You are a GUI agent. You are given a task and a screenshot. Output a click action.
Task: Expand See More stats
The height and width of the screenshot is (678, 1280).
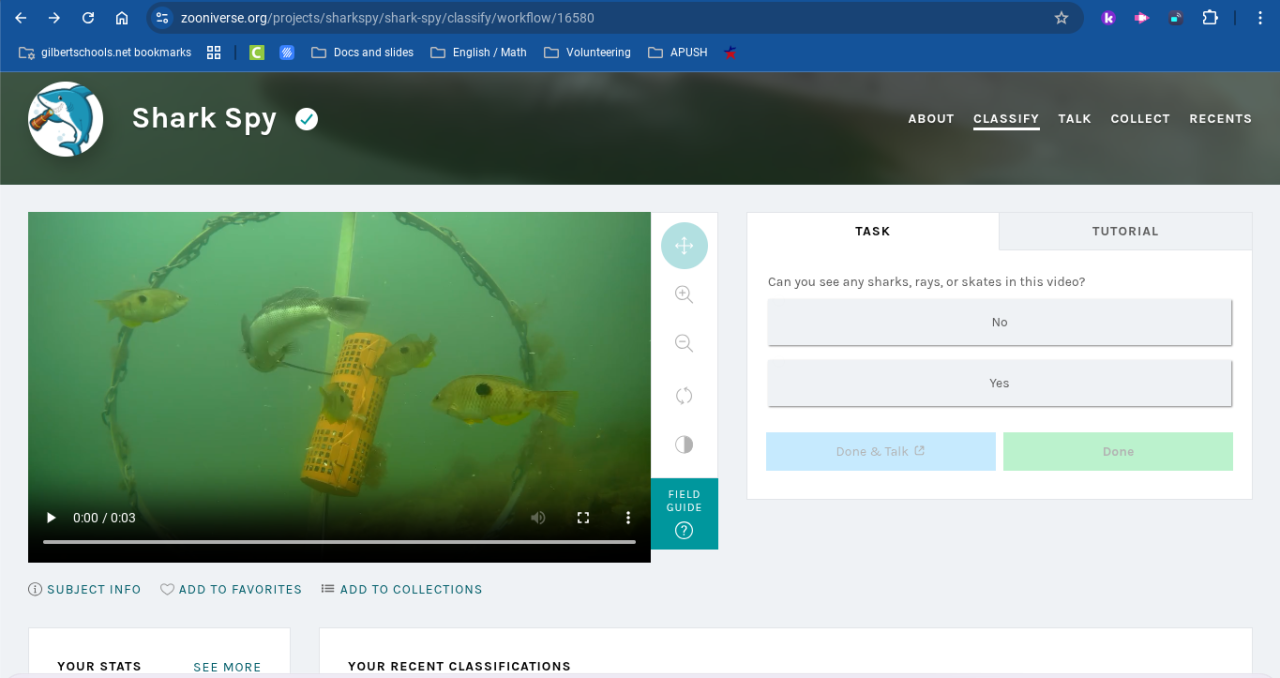pos(227,667)
